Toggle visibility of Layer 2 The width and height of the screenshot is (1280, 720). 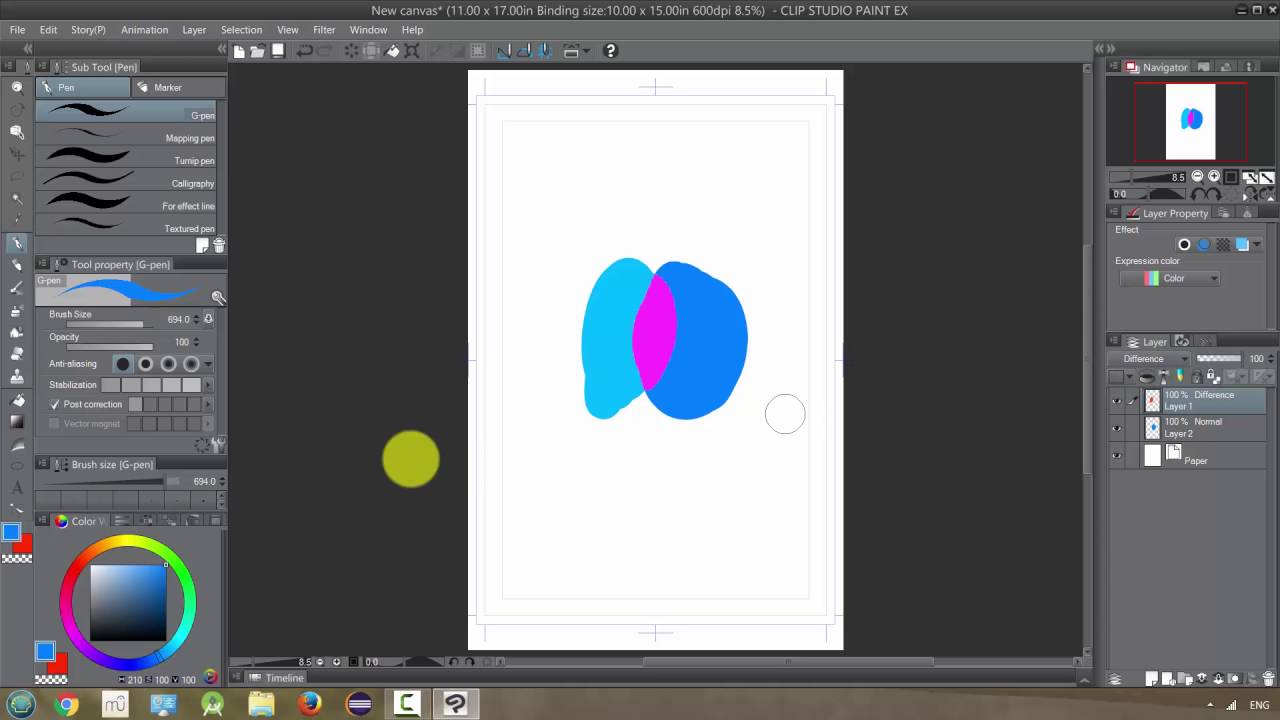(x=1117, y=427)
